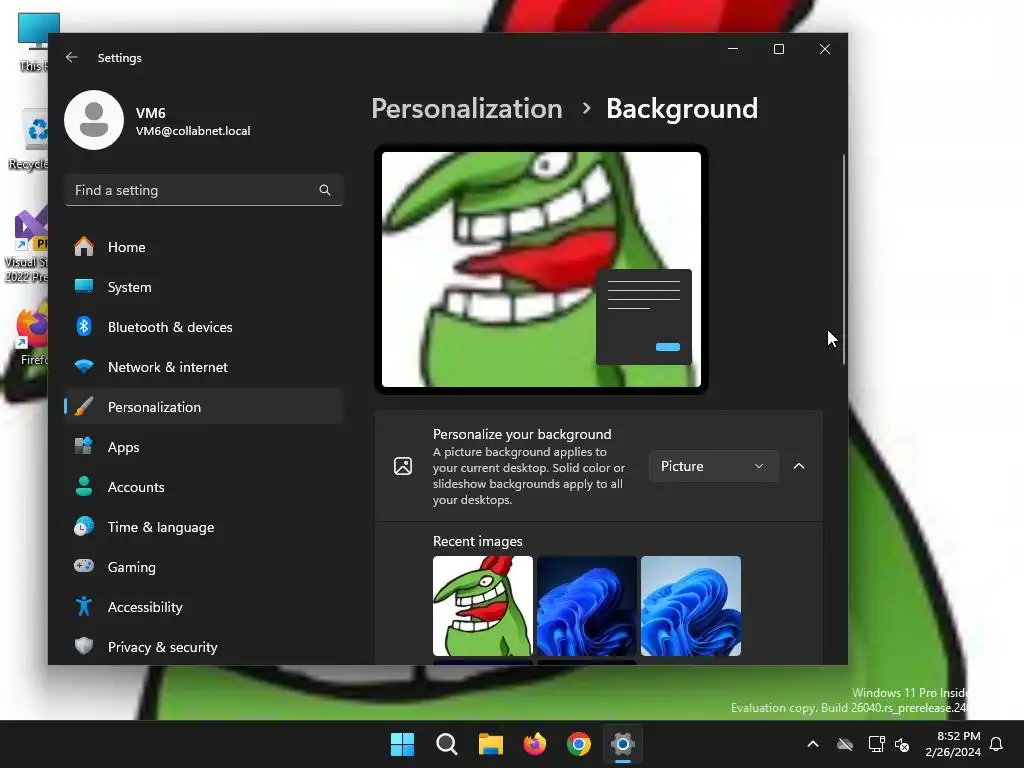1024x768 pixels.
Task: Maximize the Settings window
Action: (x=778, y=49)
